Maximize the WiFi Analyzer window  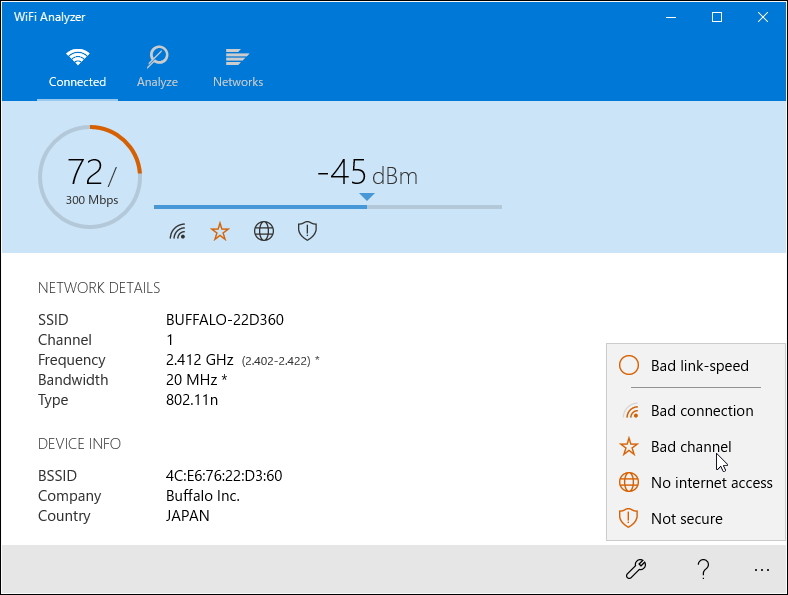(x=717, y=17)
